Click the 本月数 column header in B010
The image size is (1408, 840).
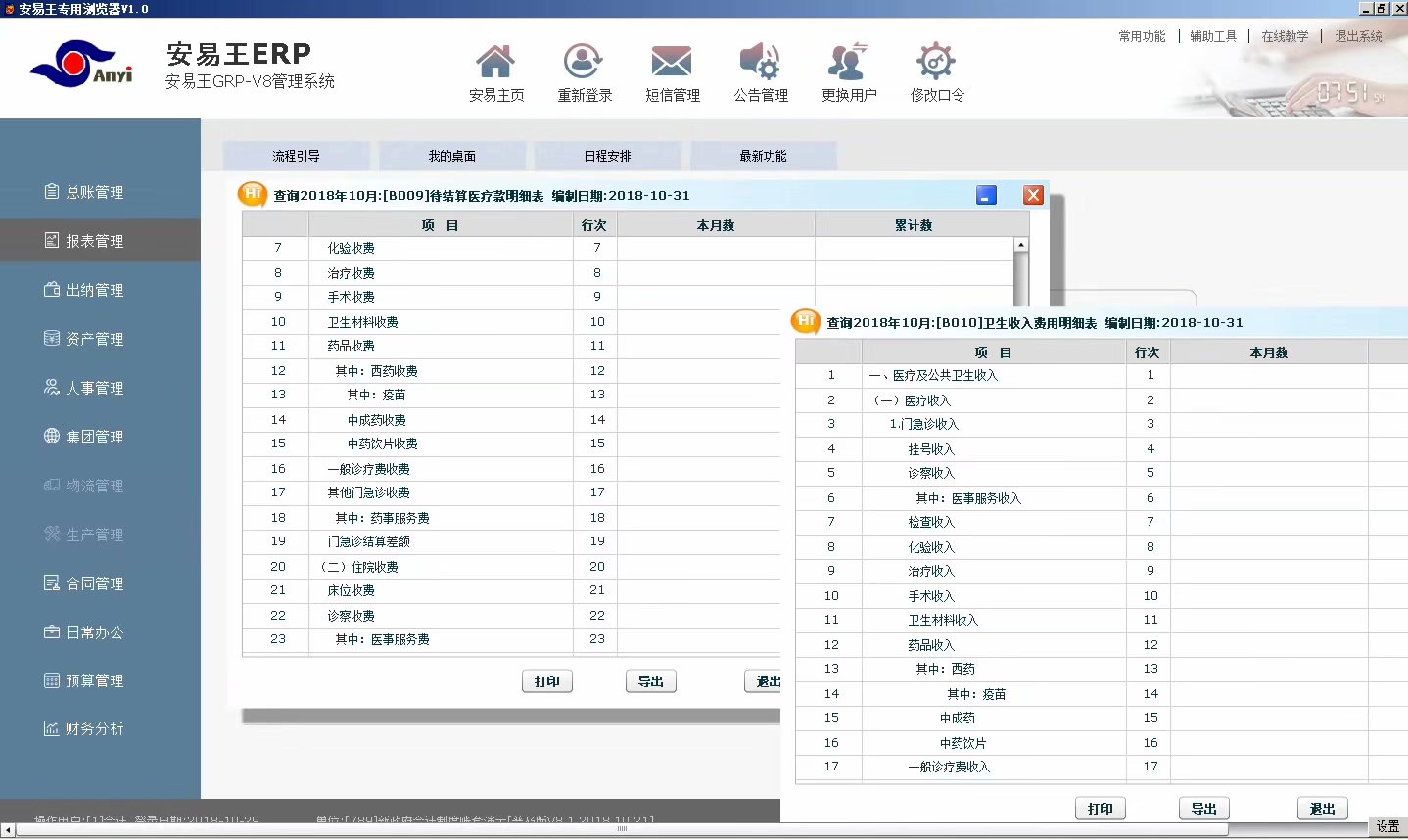(x=1269, y=352)
